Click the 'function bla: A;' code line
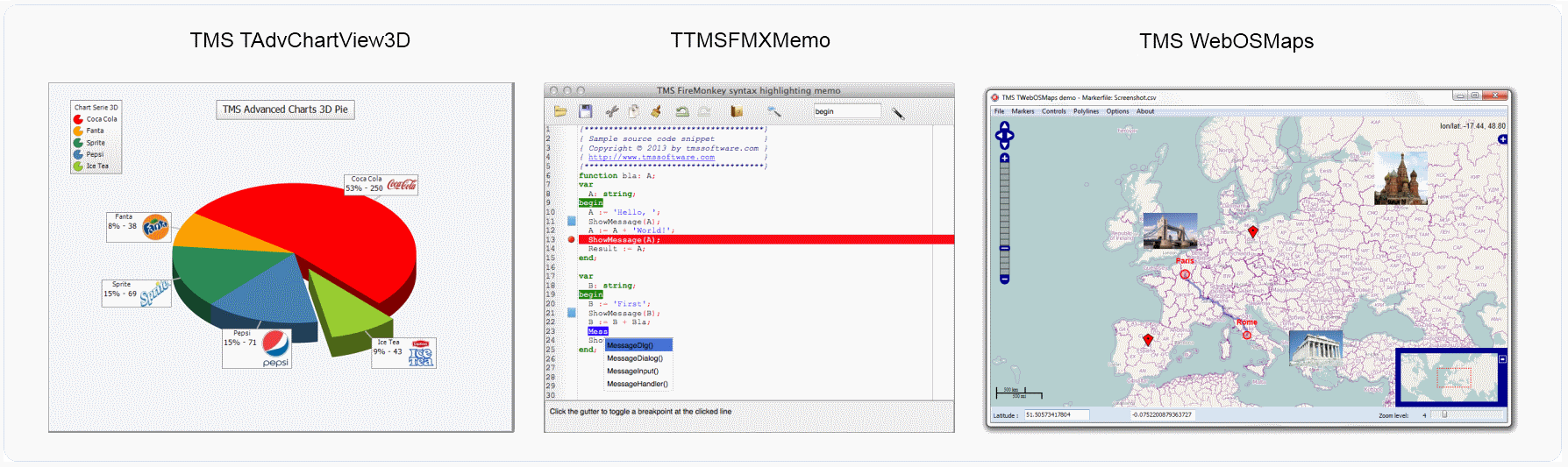The width and height of the screenshot is (1568, 467). pyautogui.click(x=617, y=175)
